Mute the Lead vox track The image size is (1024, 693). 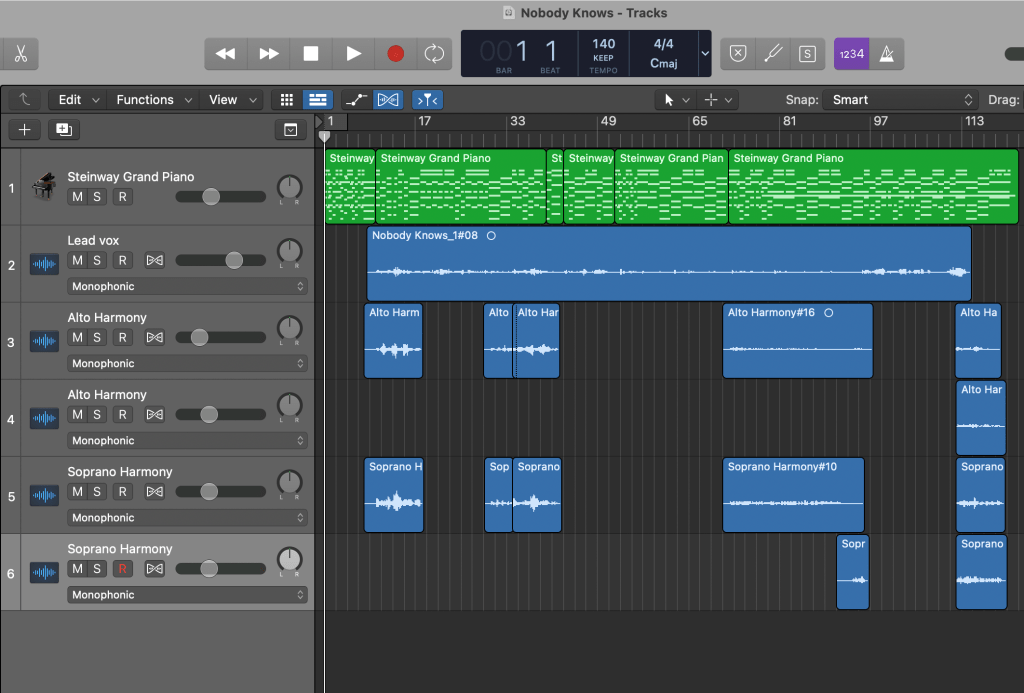click(77, 261)
